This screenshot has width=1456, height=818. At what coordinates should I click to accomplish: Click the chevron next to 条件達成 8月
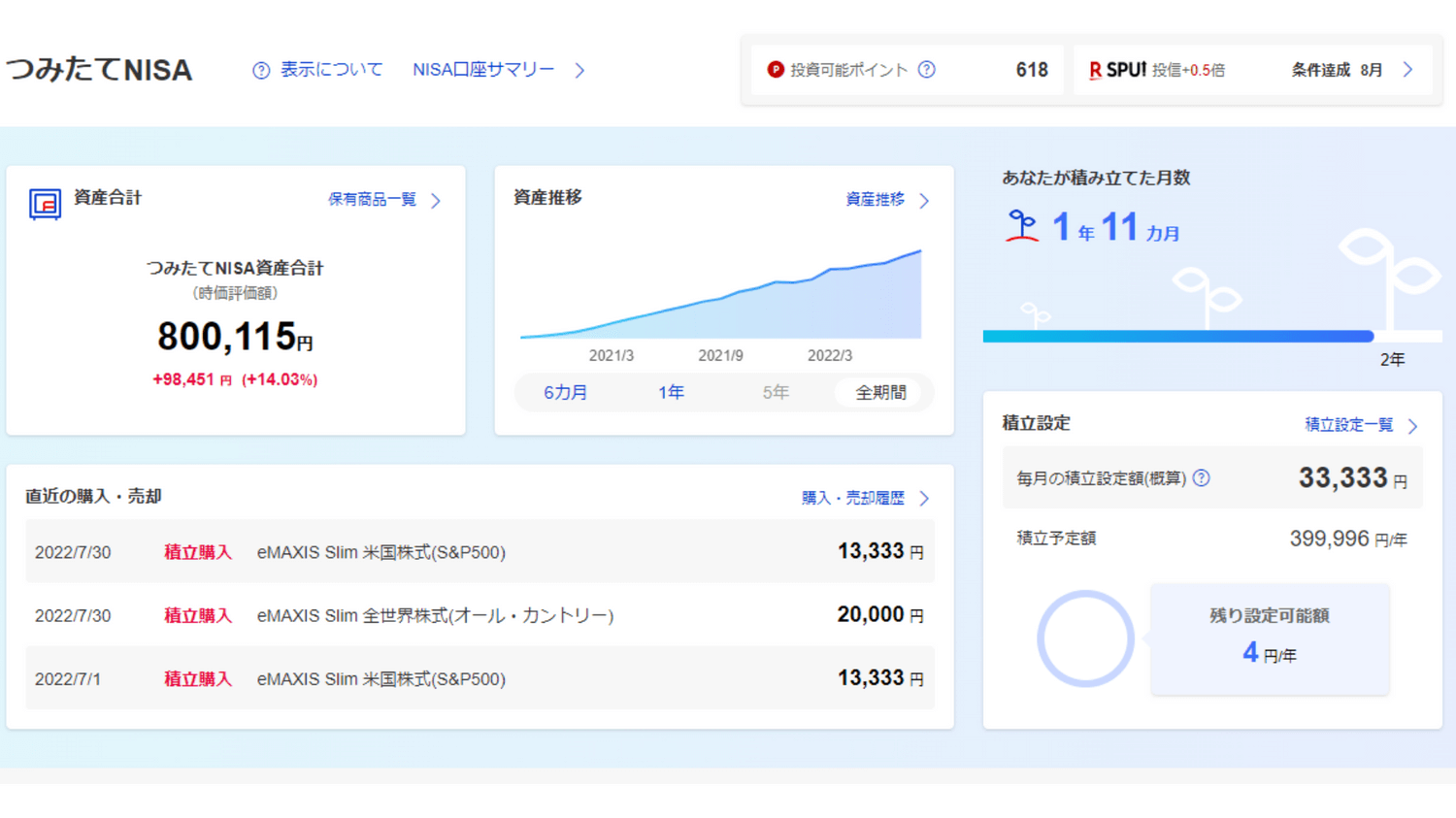click(x=1407, y=70)
